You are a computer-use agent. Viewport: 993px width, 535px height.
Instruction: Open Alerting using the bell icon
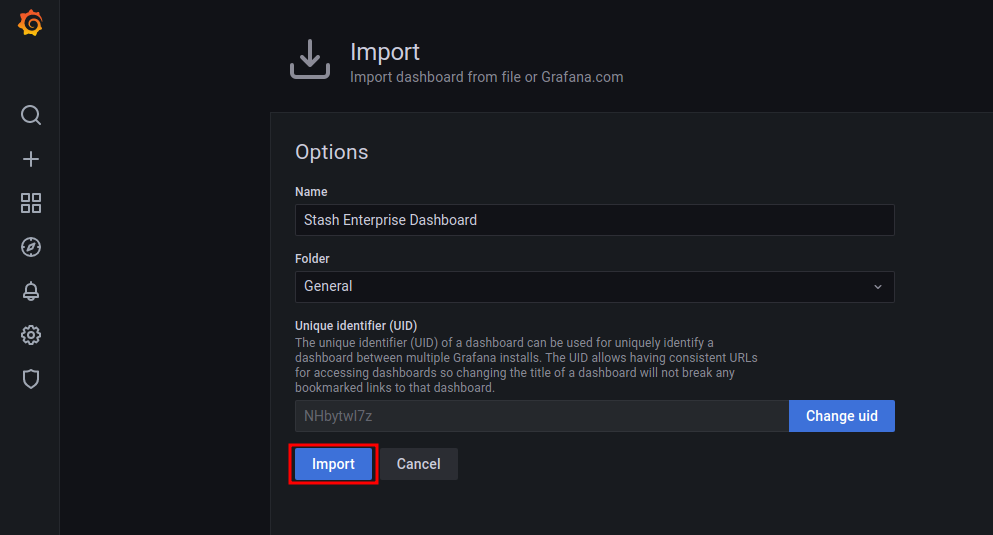click(x=31, y=291)
